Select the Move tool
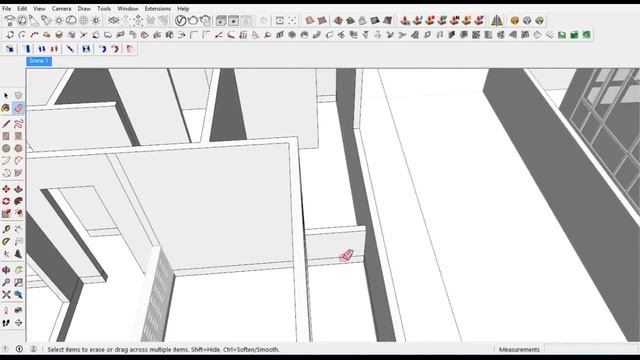 click(x=6, y=189)
